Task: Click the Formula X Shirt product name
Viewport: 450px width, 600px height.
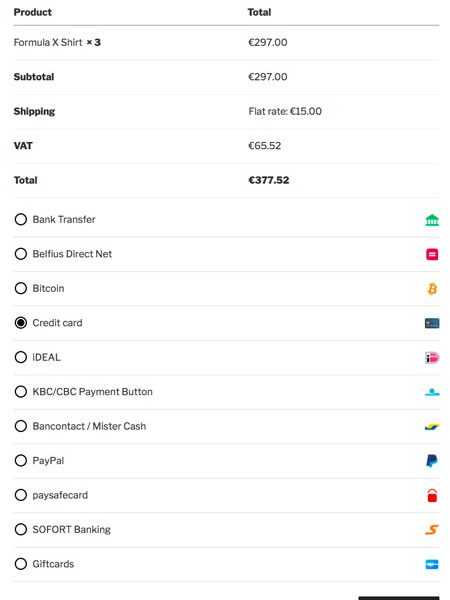Action: [x=48, y=42]
